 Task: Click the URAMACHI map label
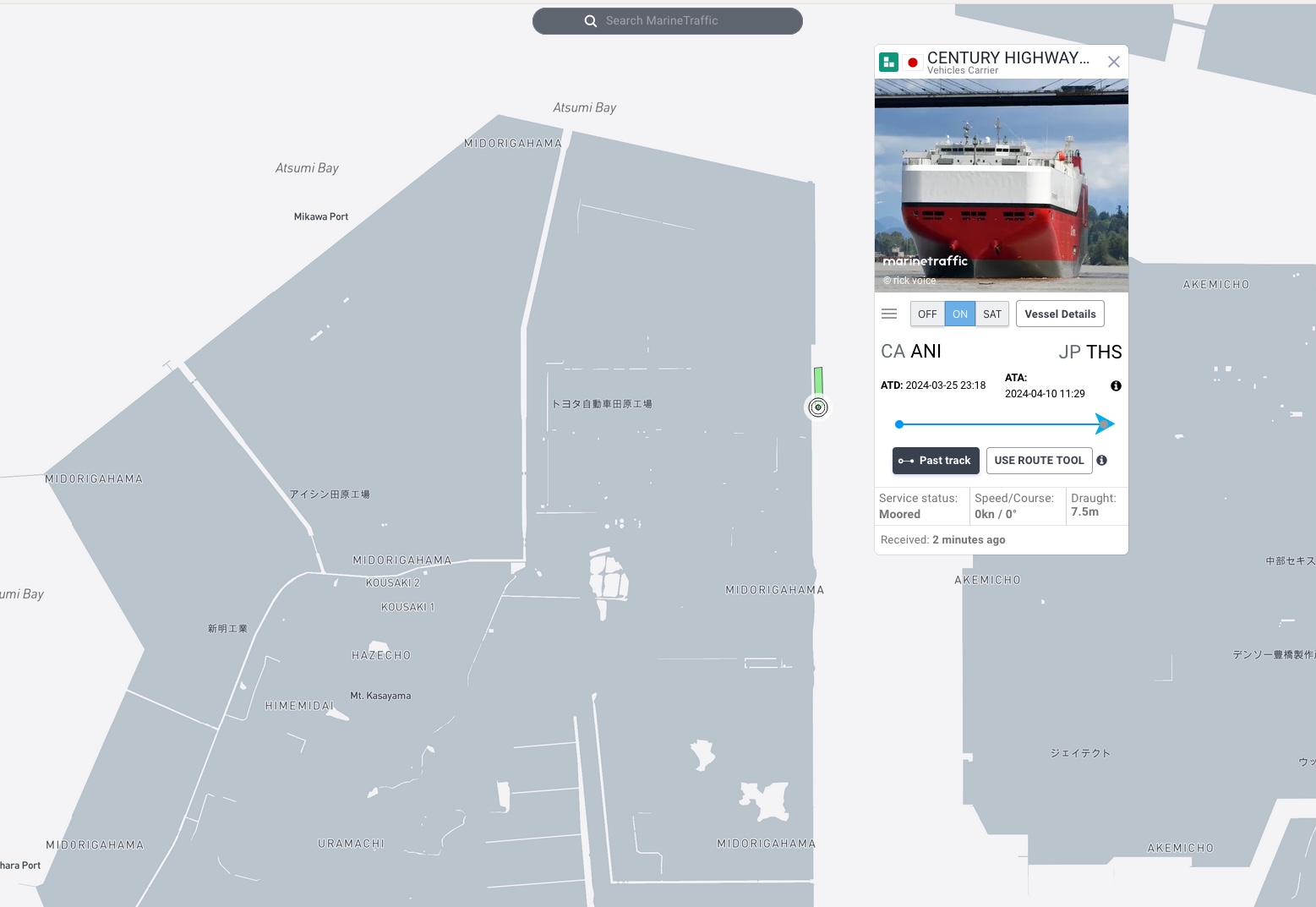coord(351,844)
